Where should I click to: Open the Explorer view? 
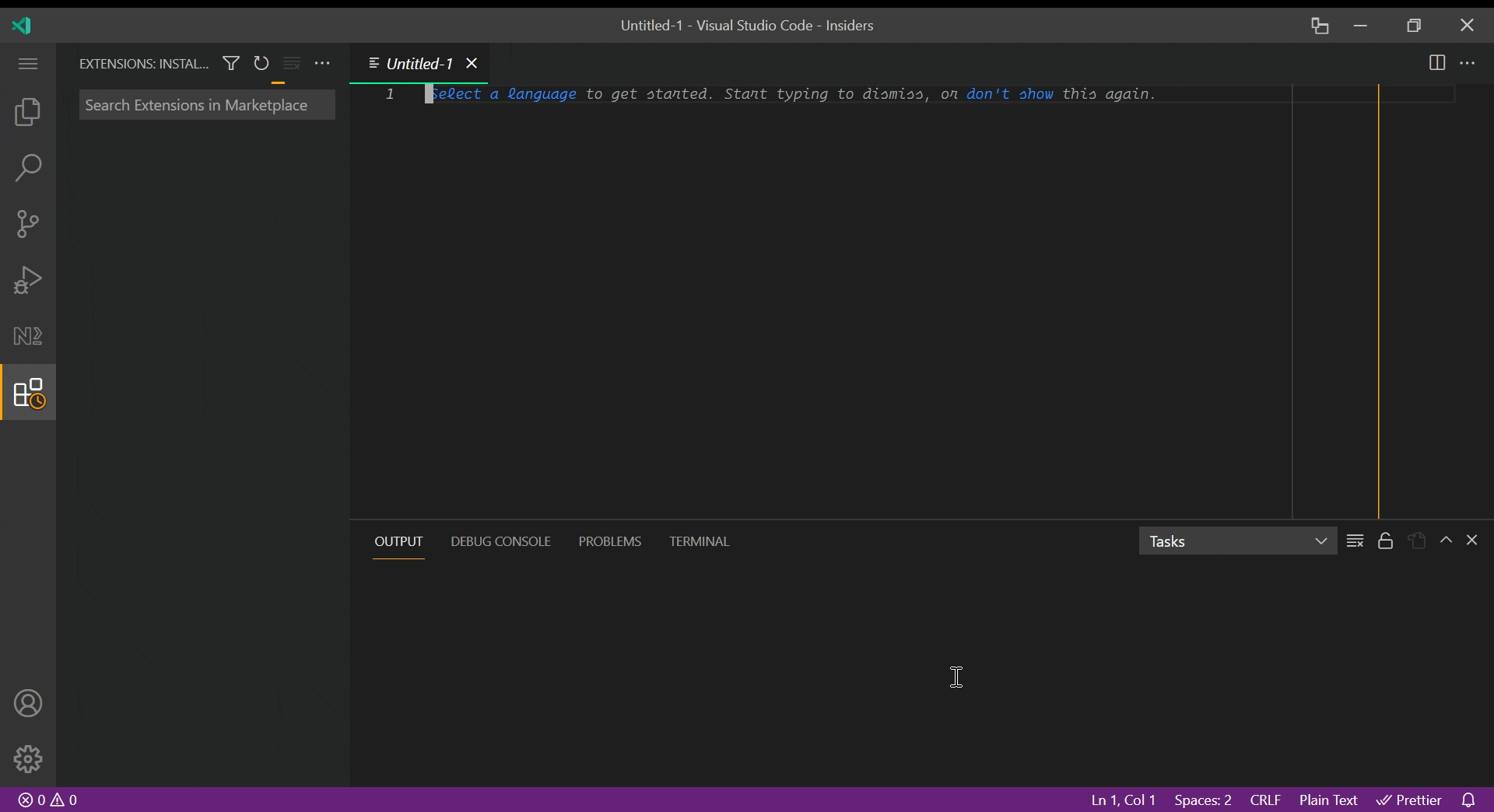point(28,113)
